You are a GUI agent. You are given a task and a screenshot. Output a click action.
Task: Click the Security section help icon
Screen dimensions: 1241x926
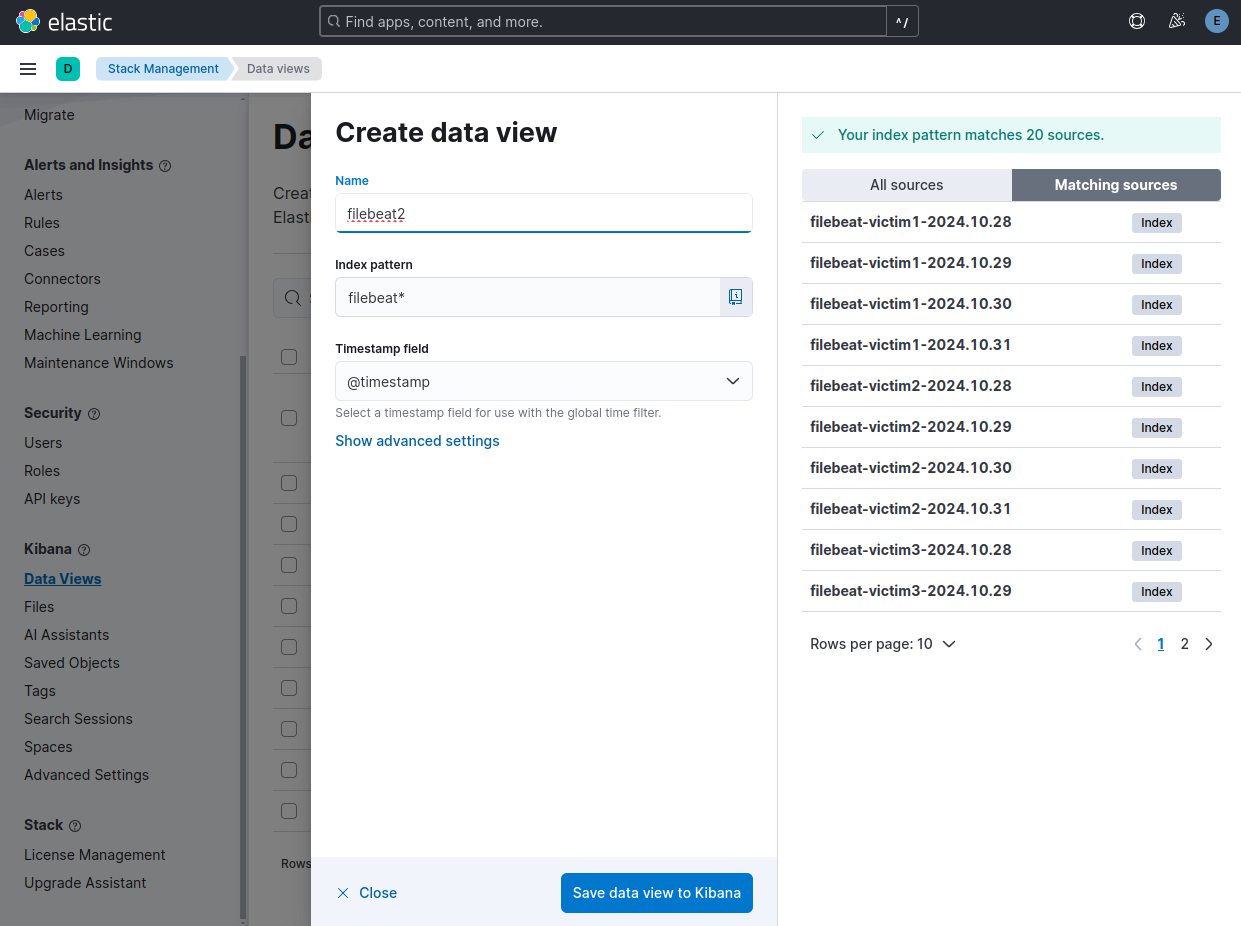[94, 414]
